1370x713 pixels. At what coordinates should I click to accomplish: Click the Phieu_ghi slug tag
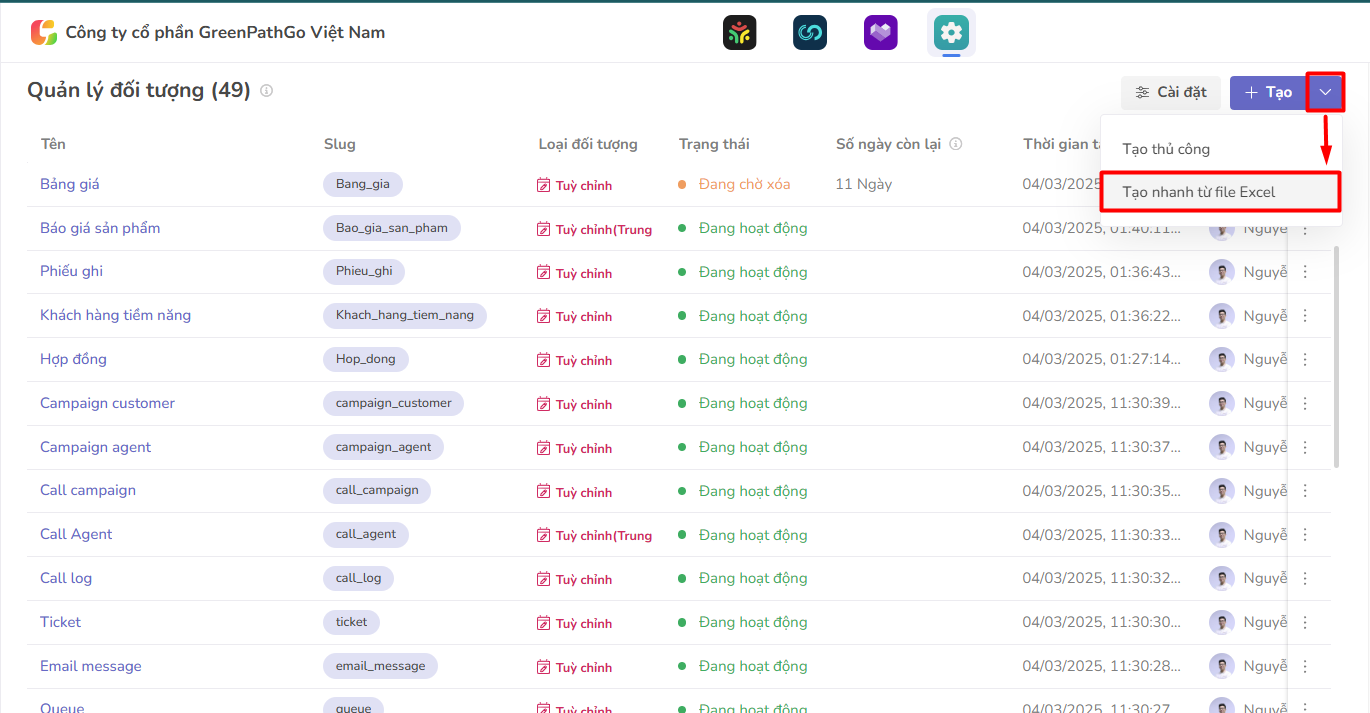[364, 272]
